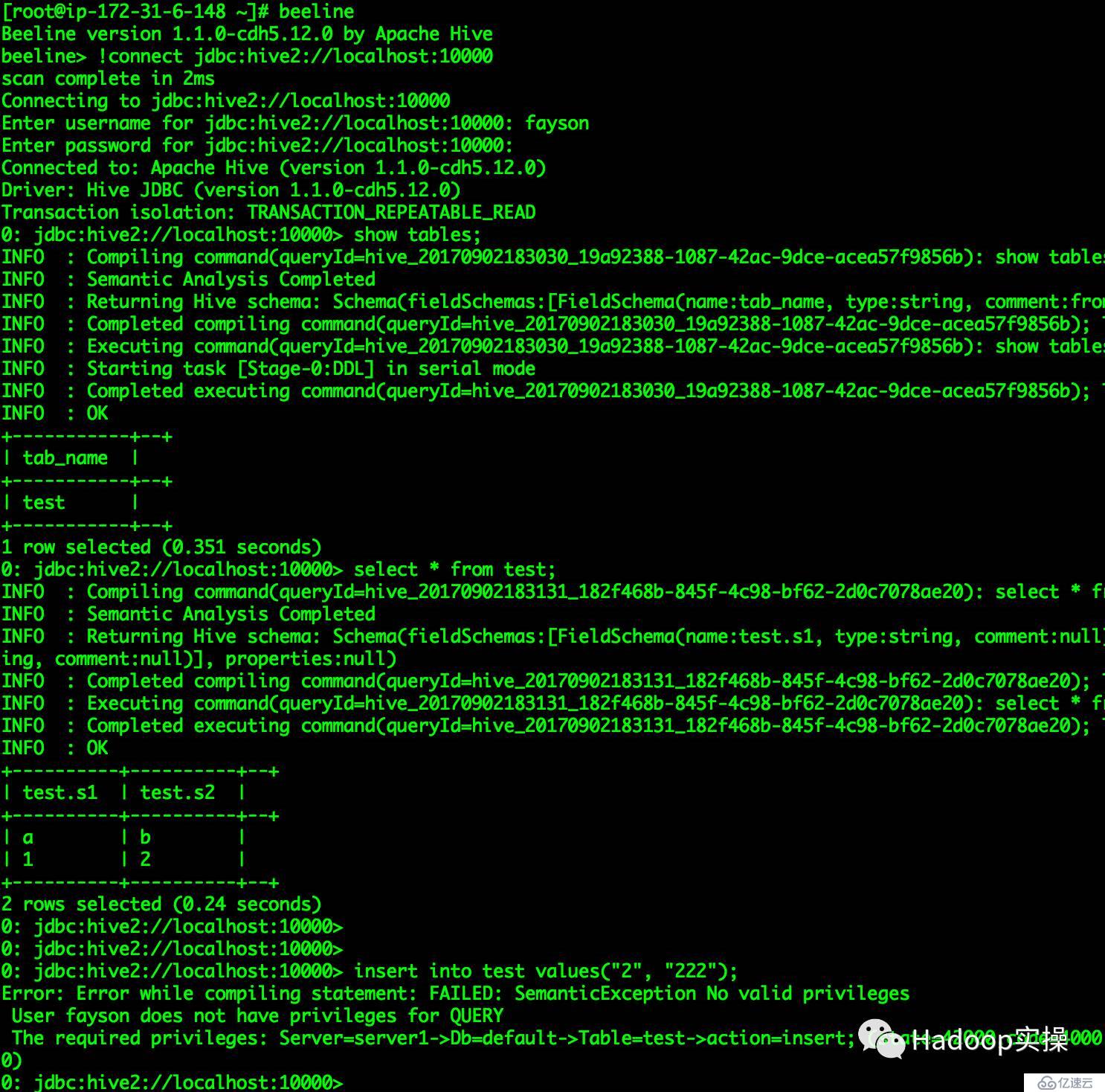Click cell value '1' in result table

[x=28, y=860]
